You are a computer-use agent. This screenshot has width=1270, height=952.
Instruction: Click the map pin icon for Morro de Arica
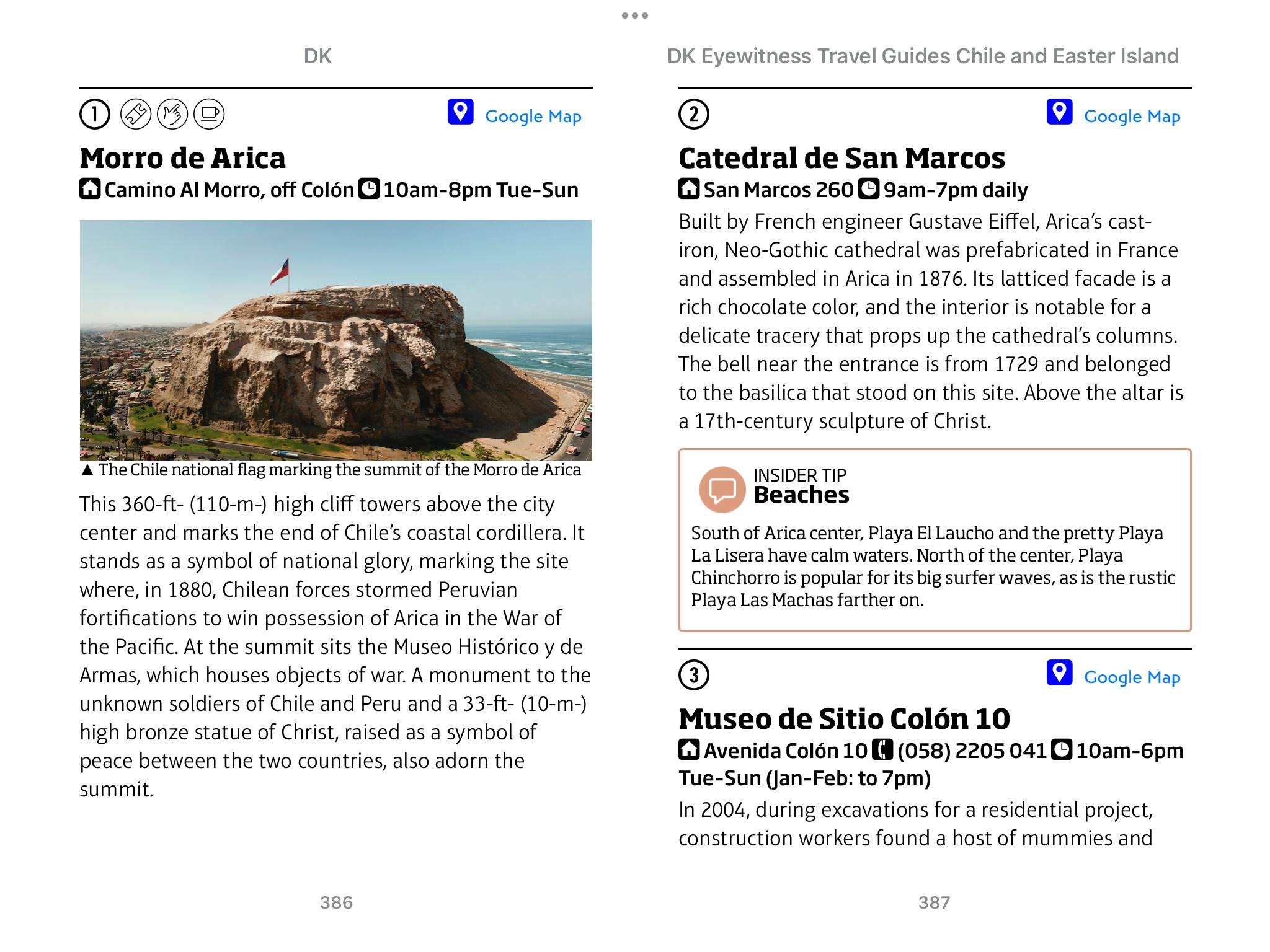pyautogui.click(x=460, y=112)
